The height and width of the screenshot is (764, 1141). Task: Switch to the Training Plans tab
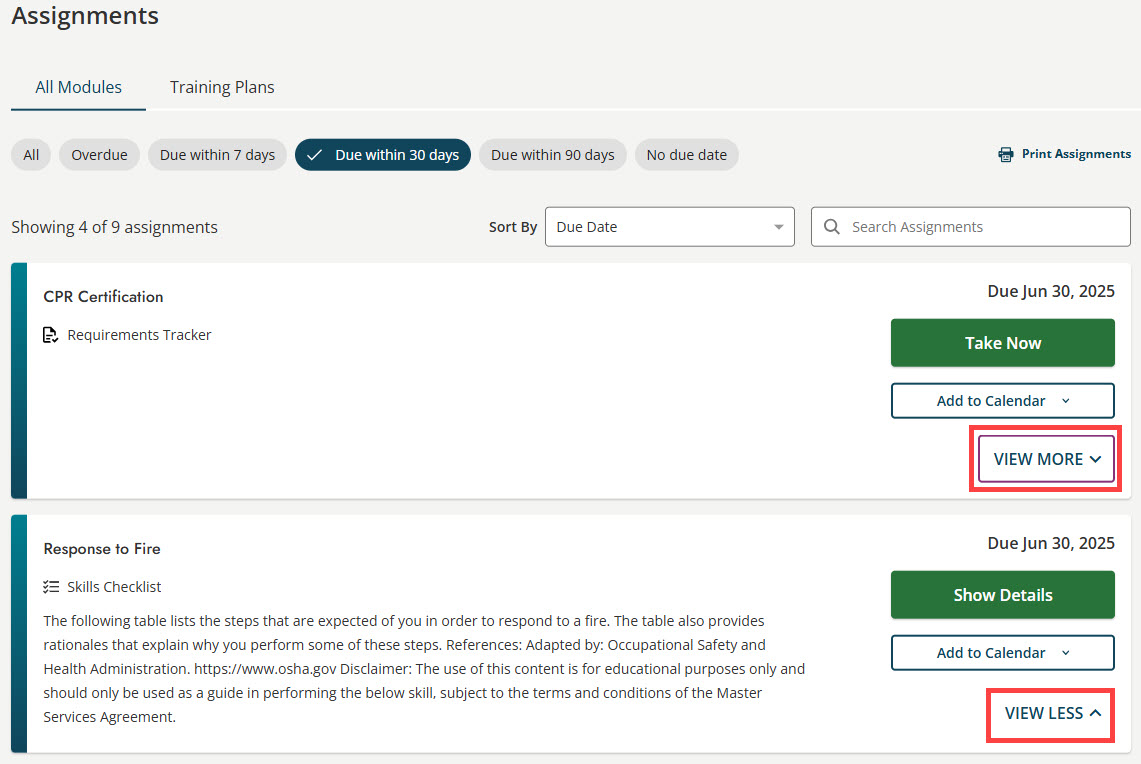(x=221, y=87)
